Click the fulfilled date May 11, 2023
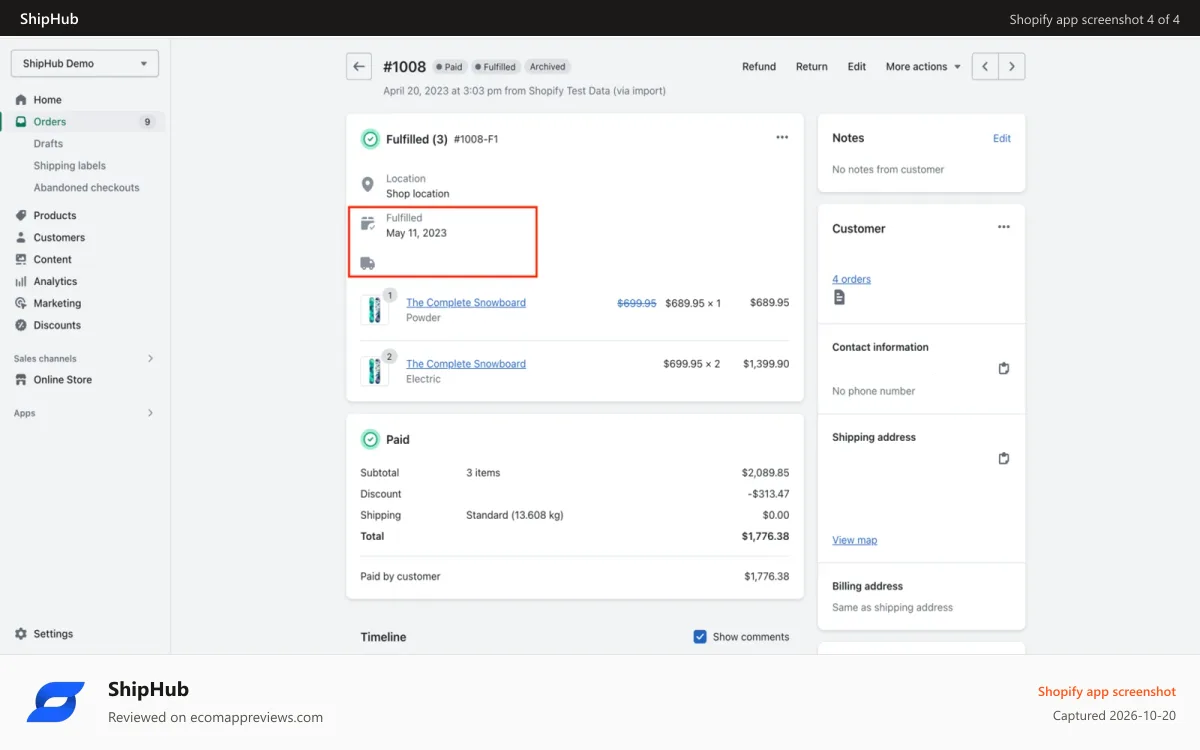 (x=416, y=233)
